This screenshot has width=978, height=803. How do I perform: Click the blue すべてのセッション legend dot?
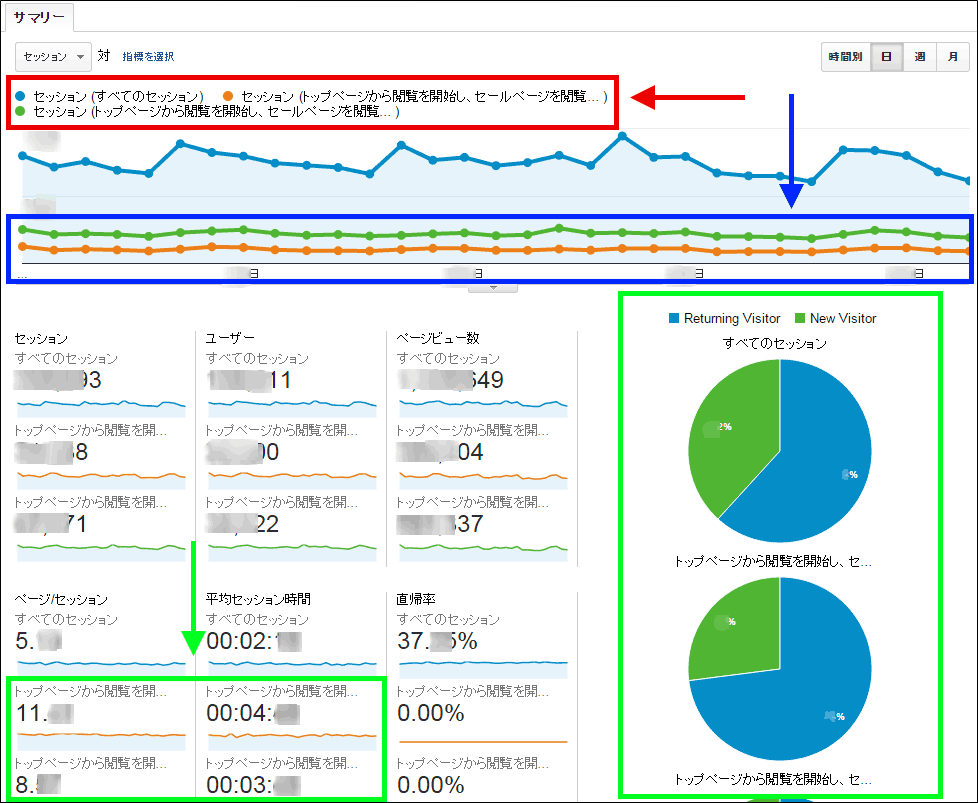click(21, 96)
